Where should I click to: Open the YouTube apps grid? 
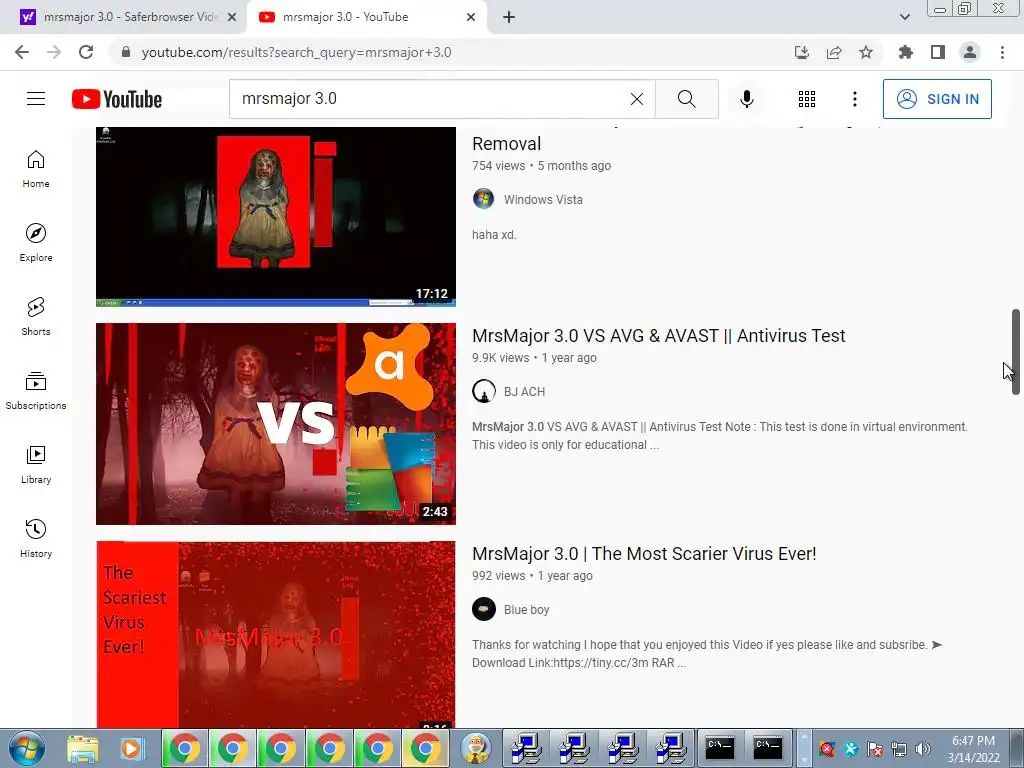click(807, 99)
